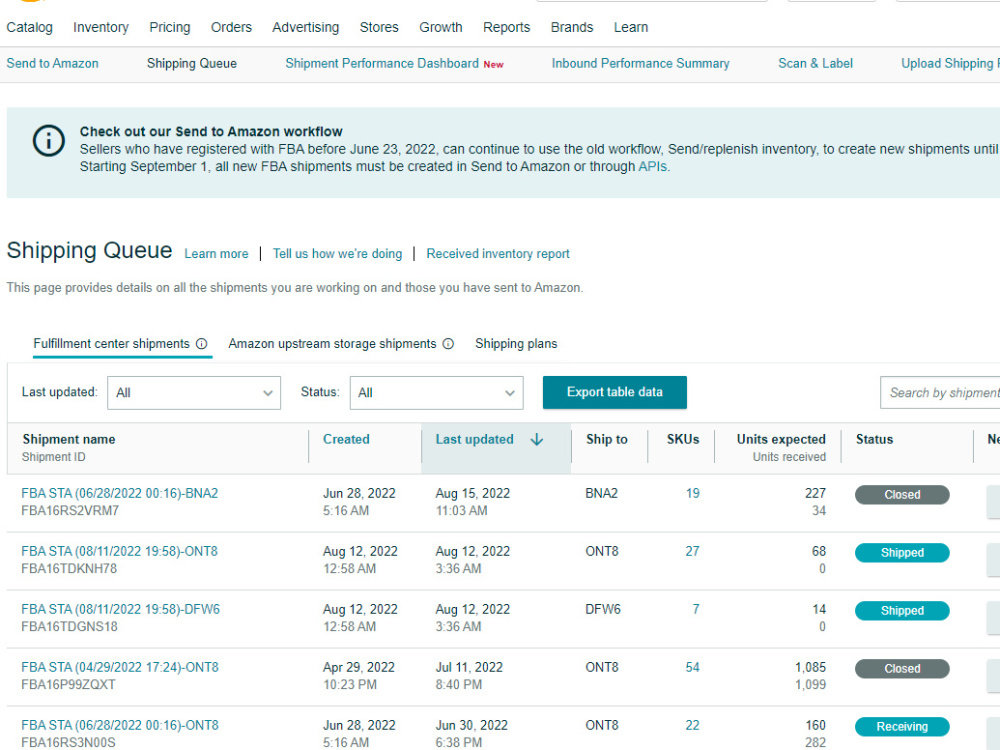Open the Status filter dropdown

(x=437, y=393)
